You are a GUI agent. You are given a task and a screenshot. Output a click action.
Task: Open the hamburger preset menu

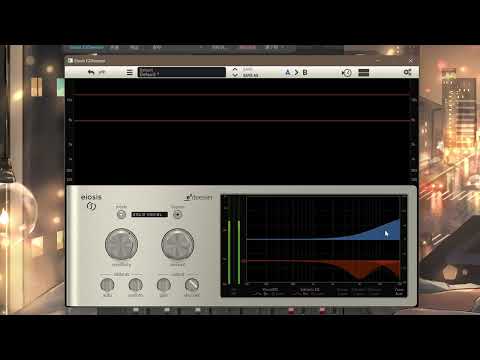tap(130, 72)
